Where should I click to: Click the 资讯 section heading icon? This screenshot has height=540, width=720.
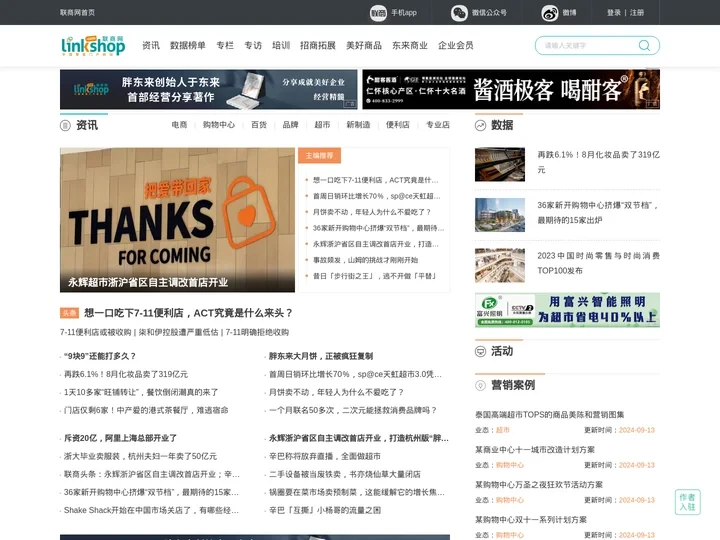(65, 125)
